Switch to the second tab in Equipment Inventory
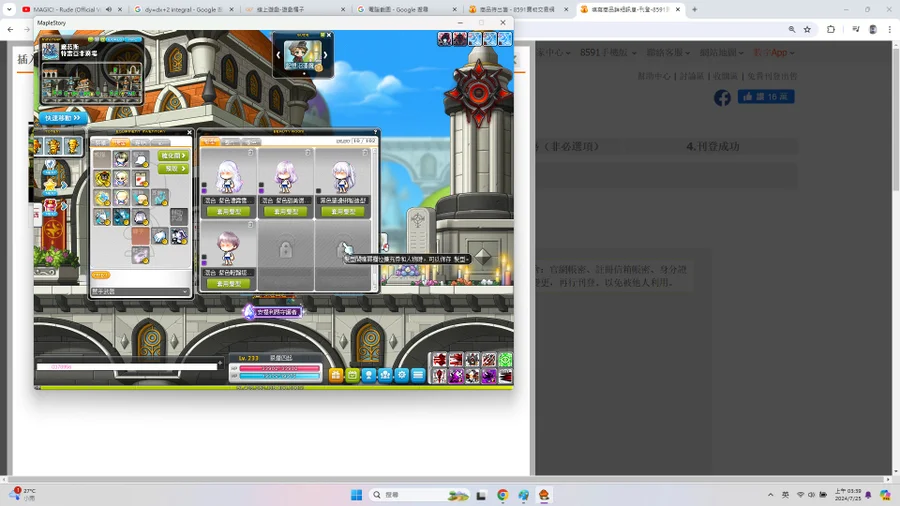Image resolution: width=900 pixels, height=506 pixels. [x=120, y=142]
